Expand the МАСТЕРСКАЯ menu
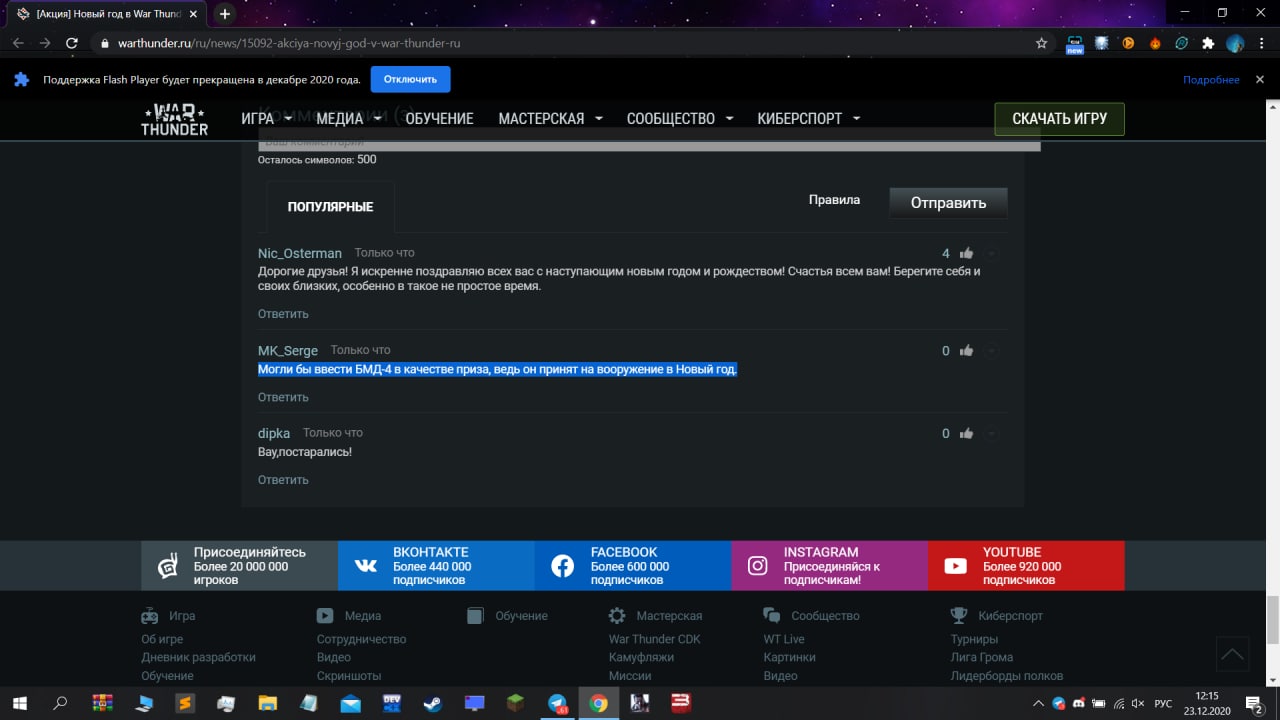This screenshot has width=1280, height=720. [x=550, y=118]
